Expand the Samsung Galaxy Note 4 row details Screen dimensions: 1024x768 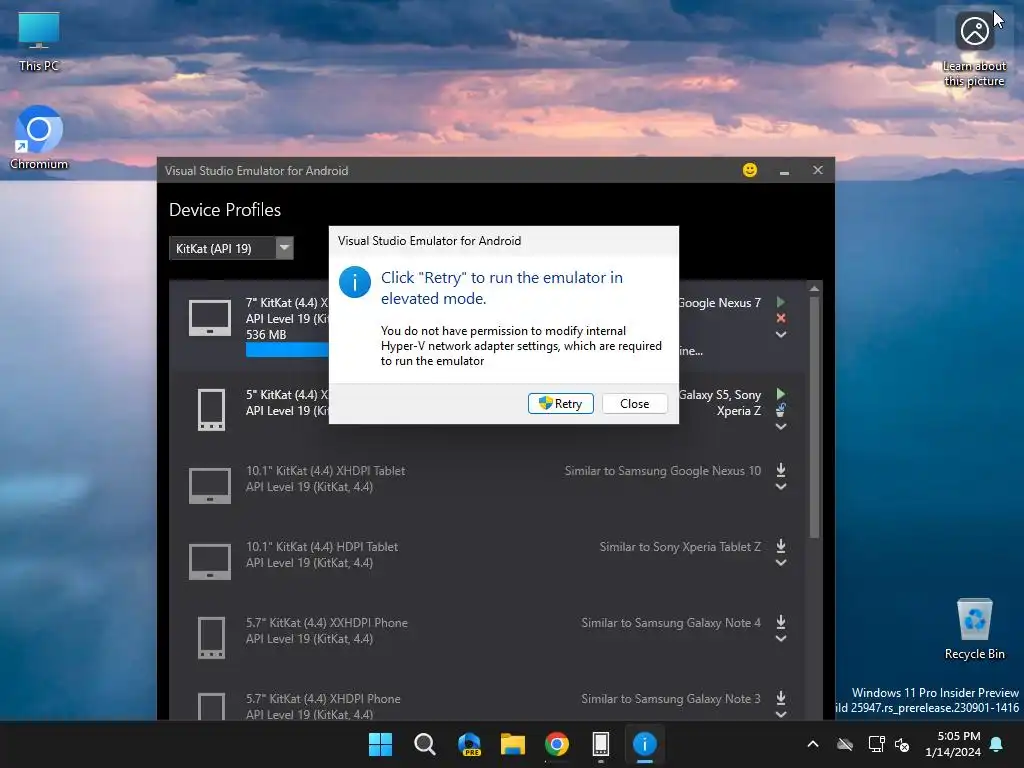780,639
